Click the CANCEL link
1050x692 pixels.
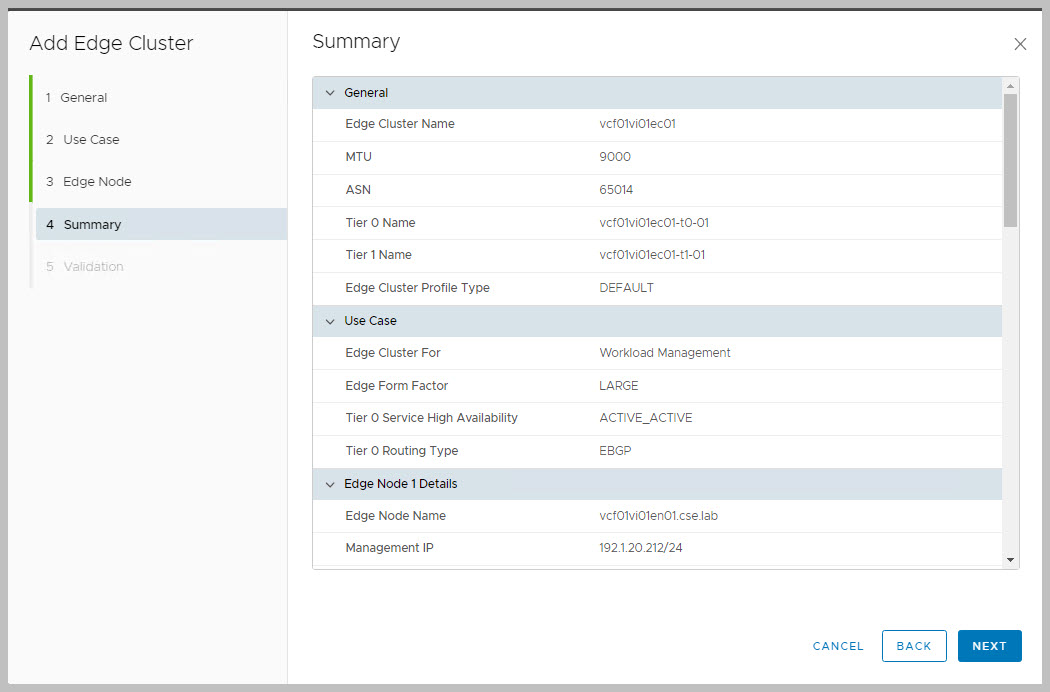pos(838,646)
